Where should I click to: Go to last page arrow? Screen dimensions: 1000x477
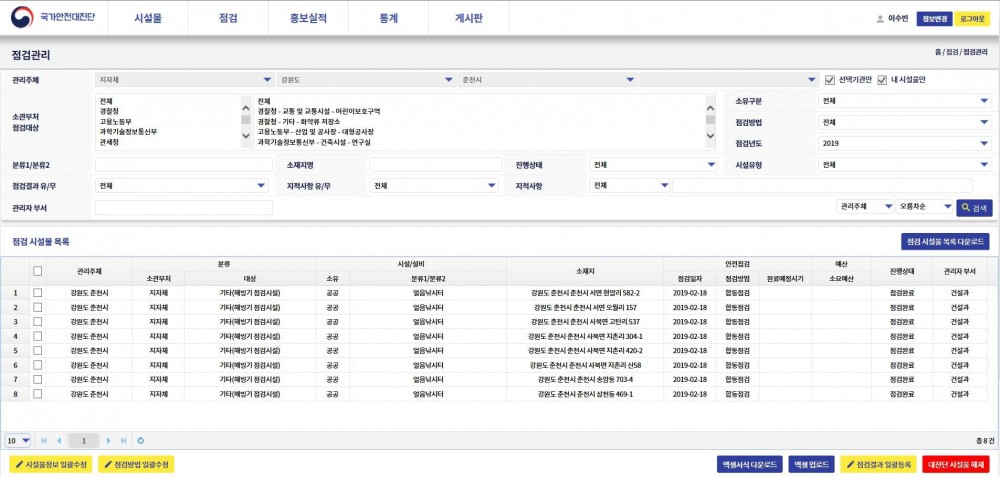pos(124,441)
